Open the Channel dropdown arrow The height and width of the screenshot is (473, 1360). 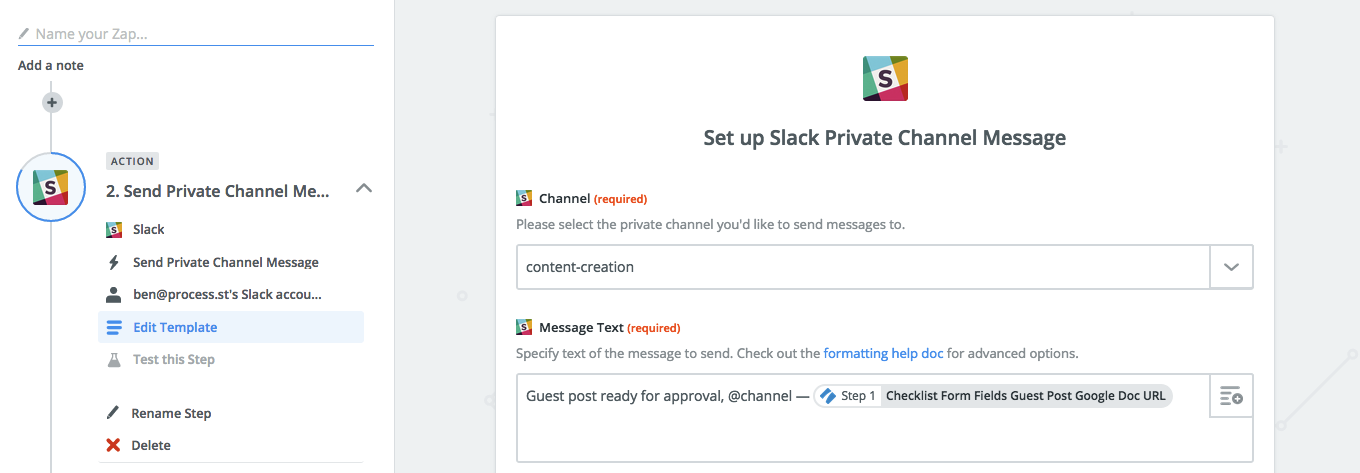coord(1231,267)
